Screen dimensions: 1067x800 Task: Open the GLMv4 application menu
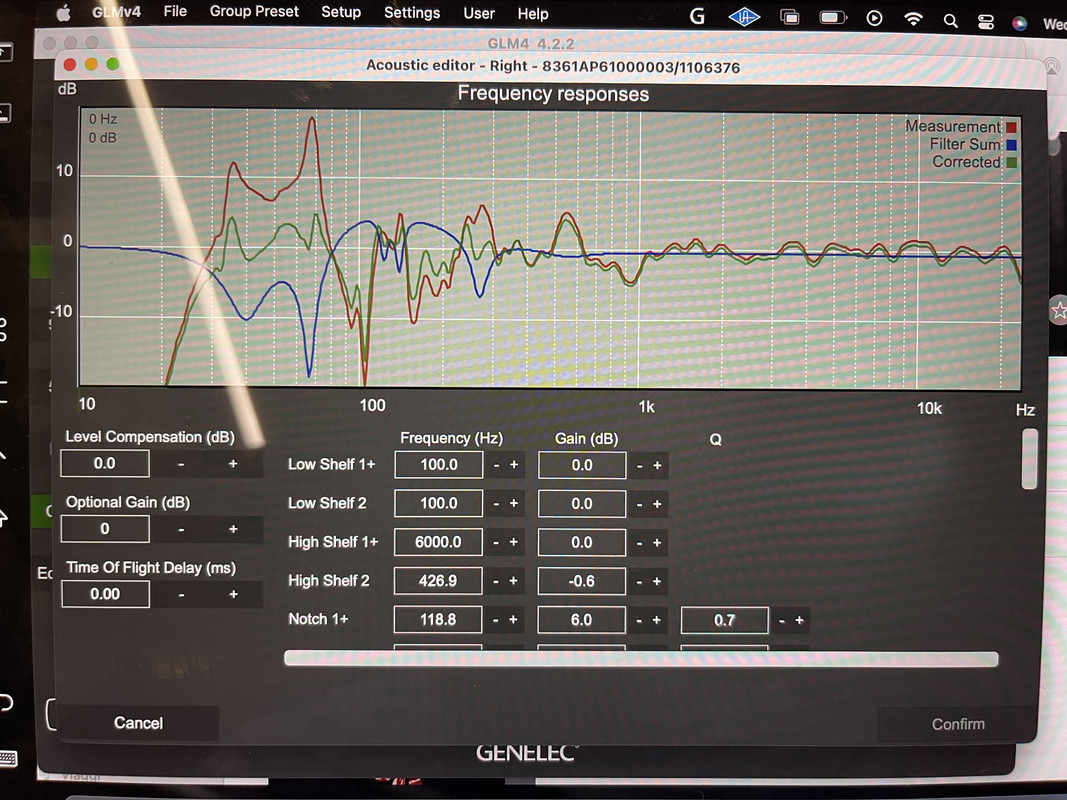pyautogui.click(x=116, y=12)
